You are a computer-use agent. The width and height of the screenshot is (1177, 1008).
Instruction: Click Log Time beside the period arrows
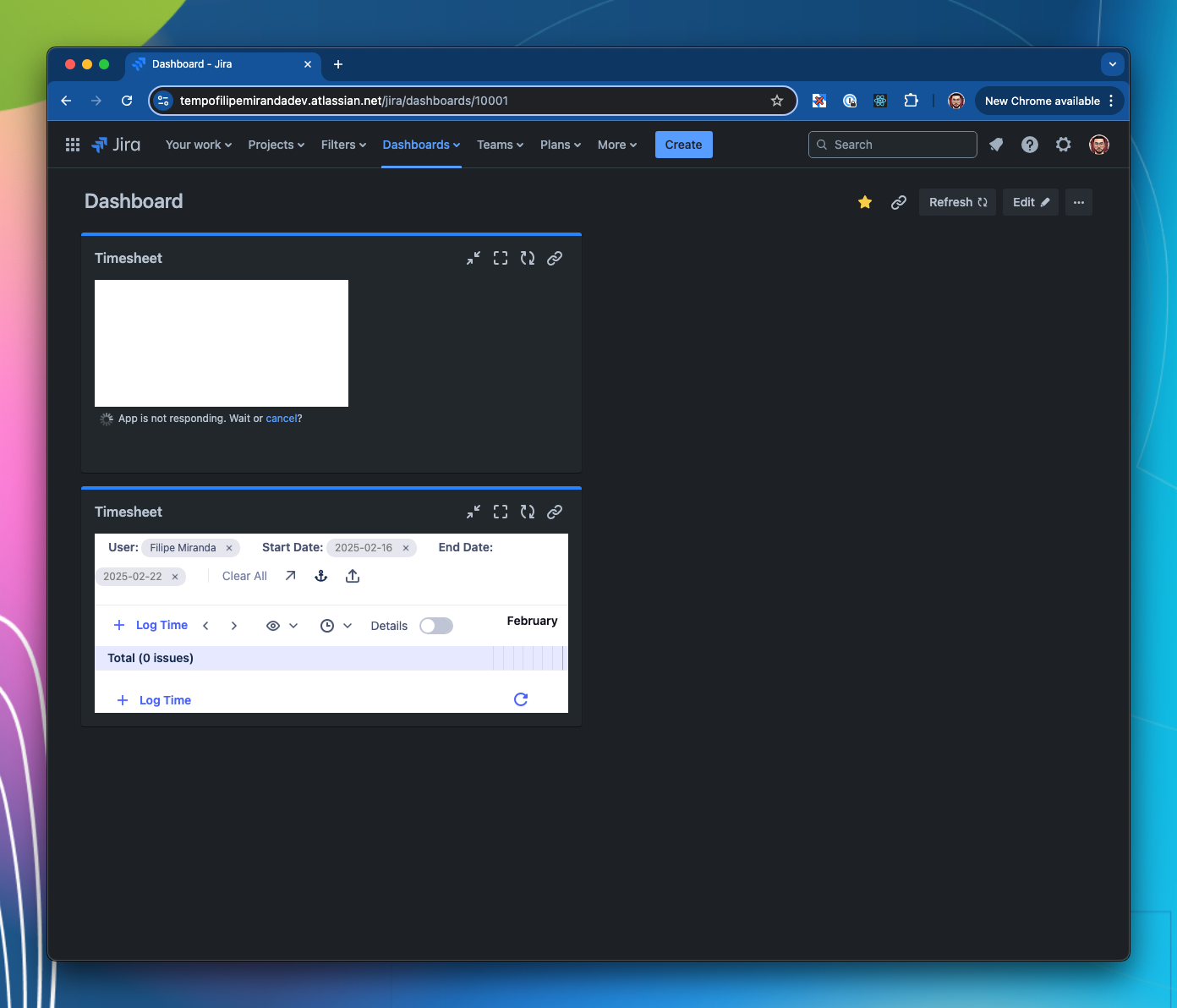(151, 625)
